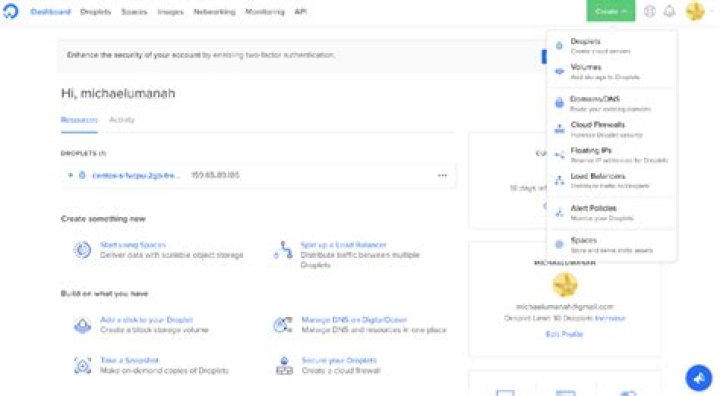Click the Droplets droplet icon in Create menu
The height and width of the screenshot is (396, 720).
coord(559,45)
